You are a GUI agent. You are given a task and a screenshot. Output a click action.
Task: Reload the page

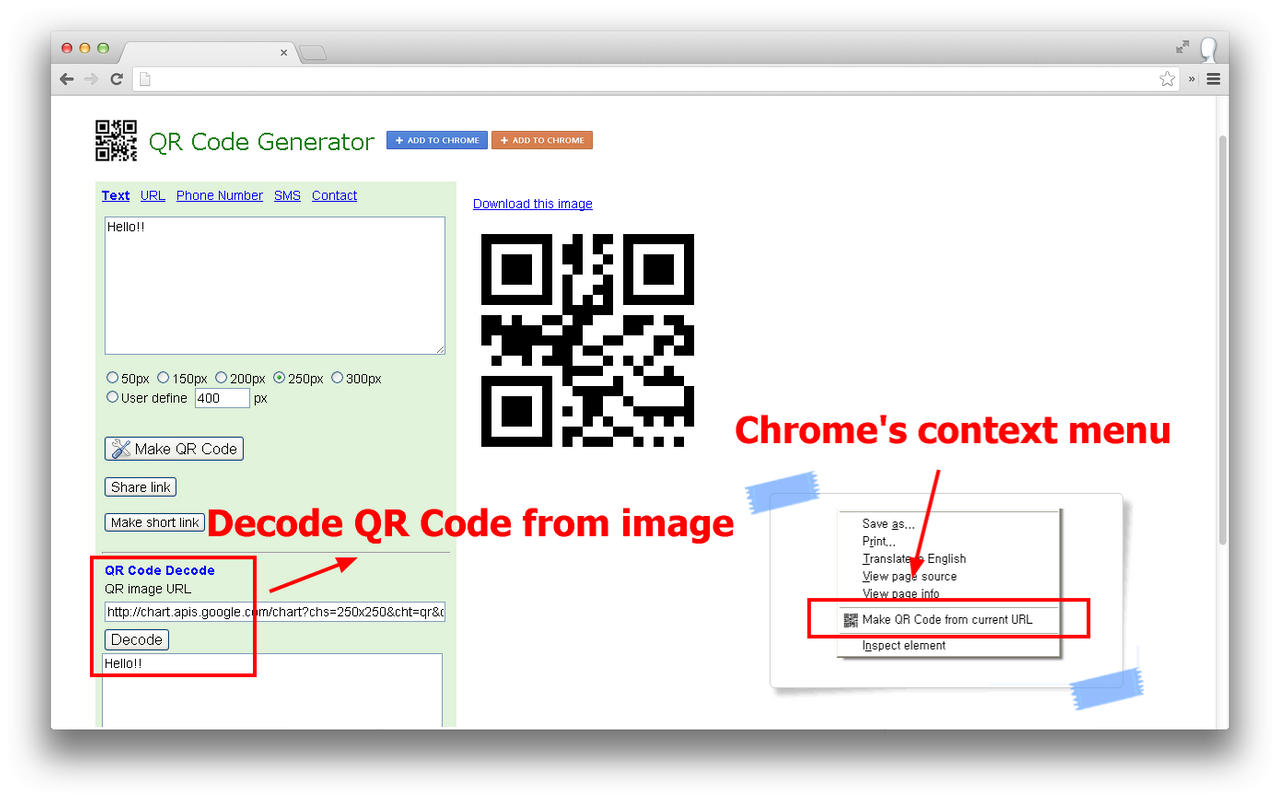click(117, 78)
